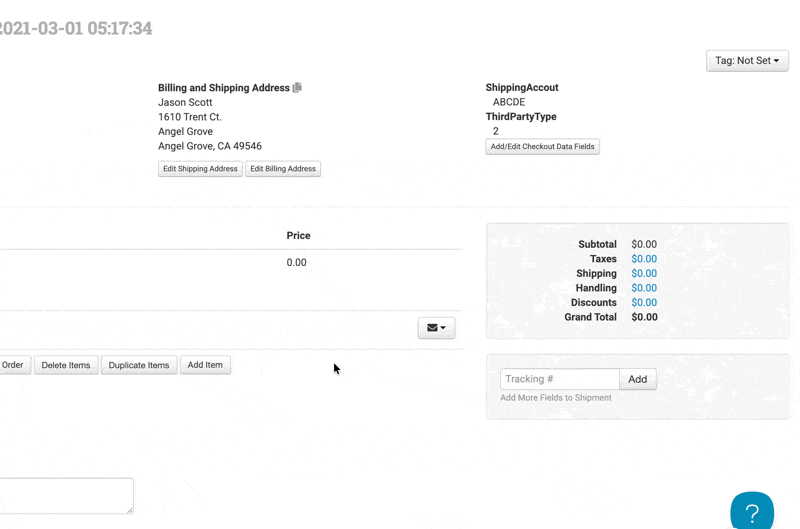The image size is (800, 529).
Task: Click the Discounts $0.00 amount link
Action: (644, 302)
